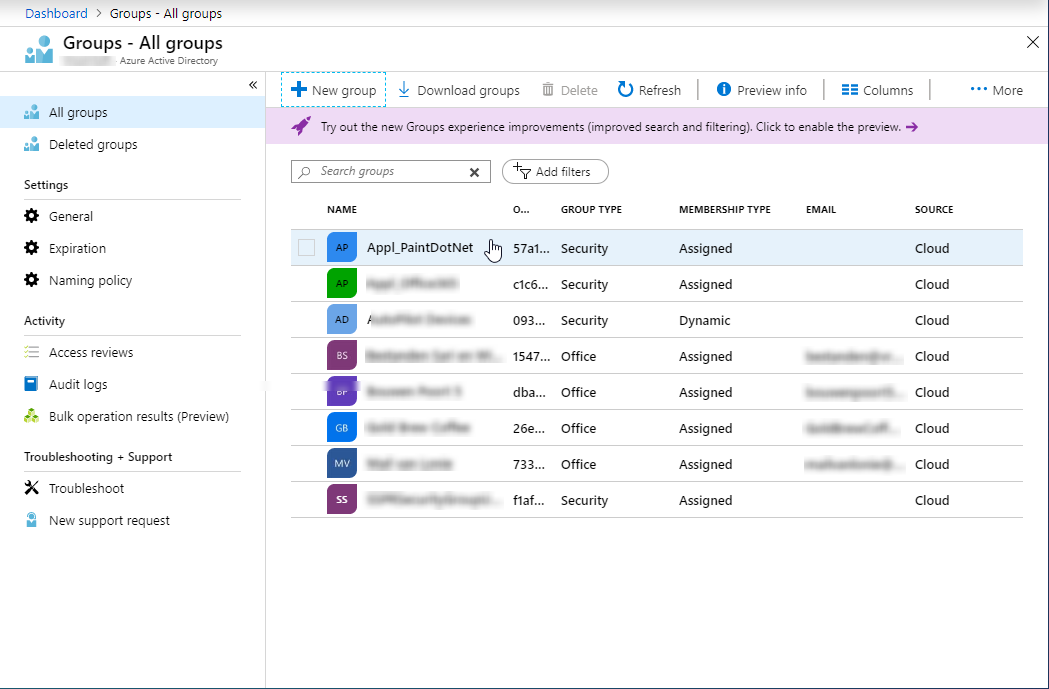The image size is (1049, 689).
Task: Tick the checkbox for Appl_PaintDotNet row
Action: point(306,248)
